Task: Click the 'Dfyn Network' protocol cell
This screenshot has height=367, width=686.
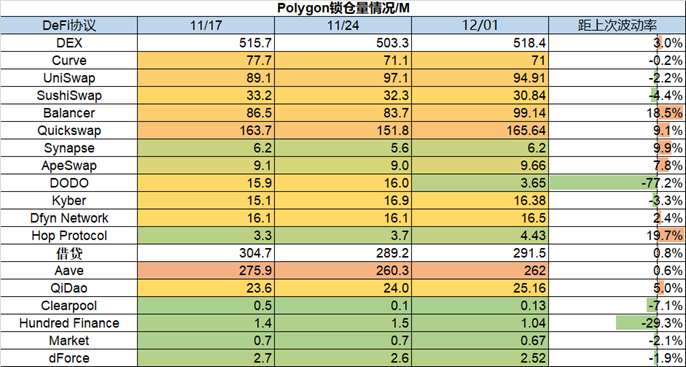Action: point(69,218)
